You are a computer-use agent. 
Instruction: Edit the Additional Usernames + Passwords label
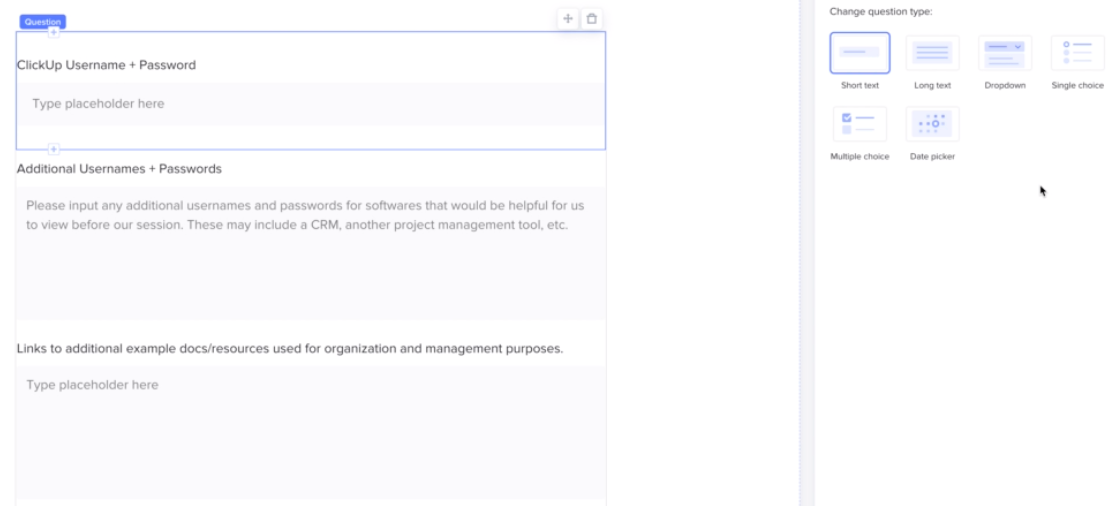pyautogui.click(x=119, y=168)
